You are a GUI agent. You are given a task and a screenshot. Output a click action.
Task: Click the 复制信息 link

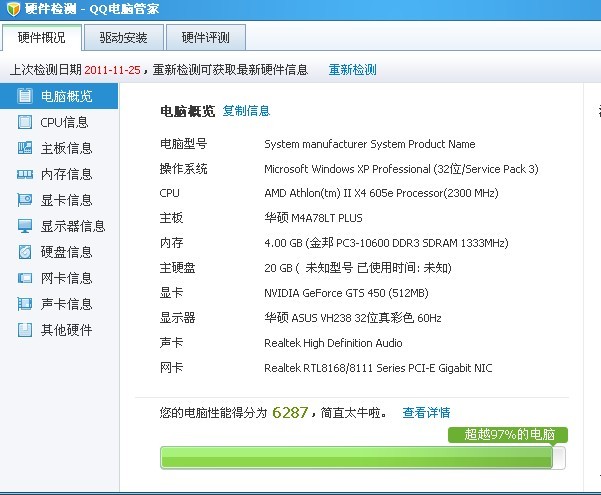[x=246, y=111]
